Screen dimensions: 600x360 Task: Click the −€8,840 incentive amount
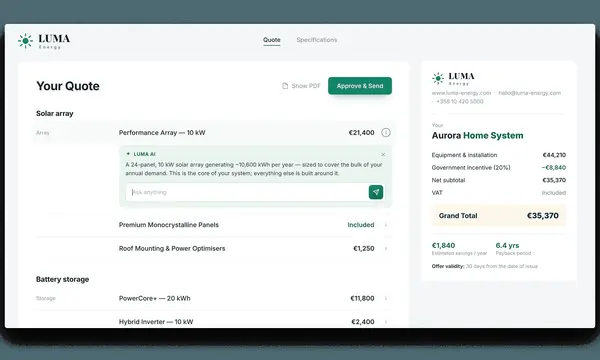[x=554, y=168]
